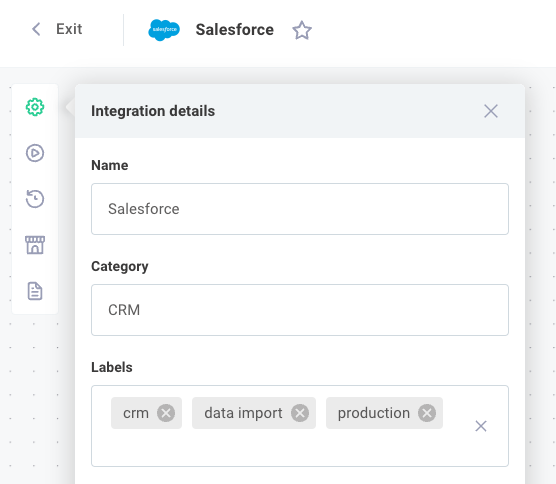Click the Salesforce title in header
The width and height of the screenshot is (556, 484).
235,30
